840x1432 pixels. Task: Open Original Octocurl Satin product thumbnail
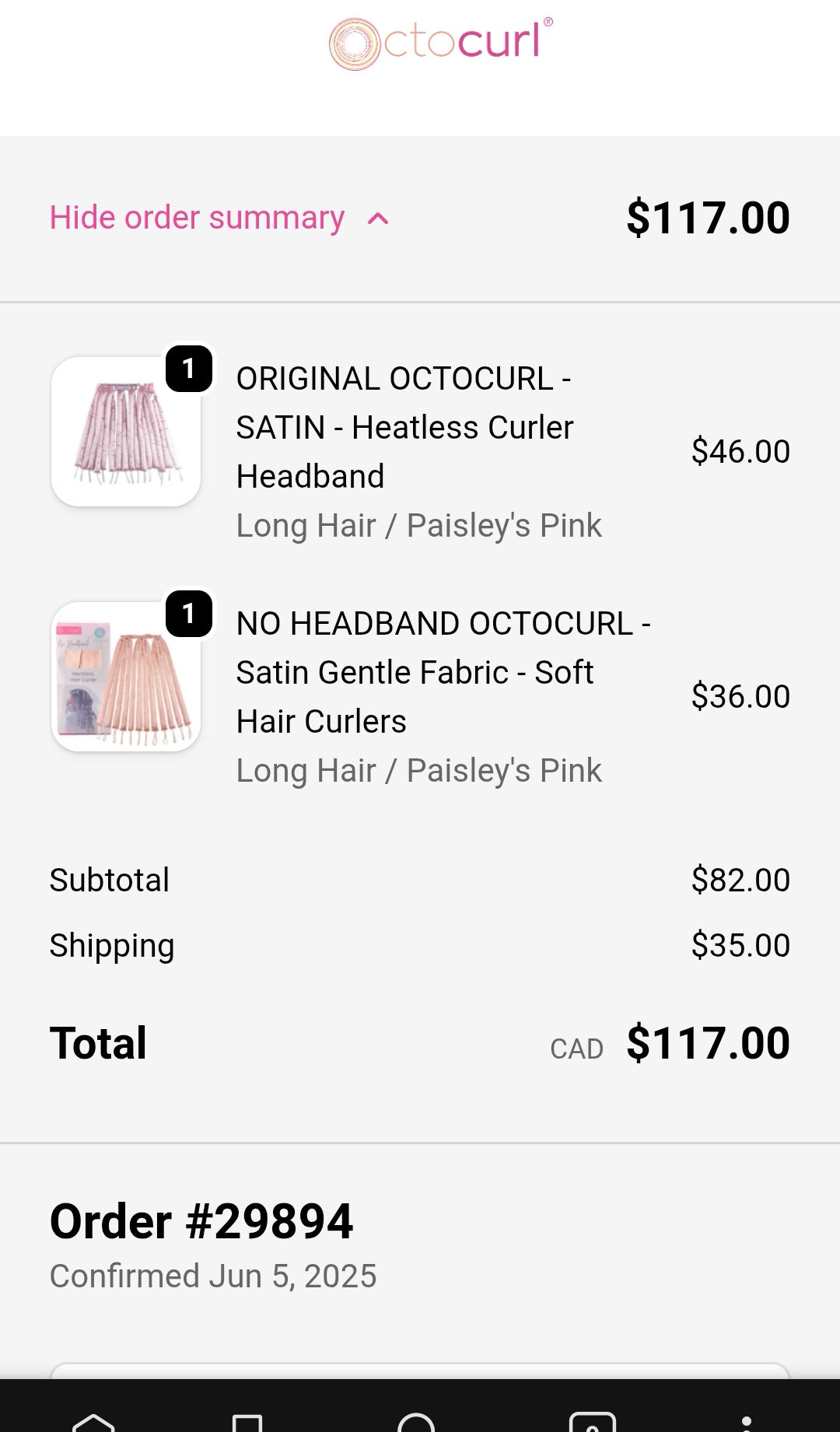click(126, 432)
